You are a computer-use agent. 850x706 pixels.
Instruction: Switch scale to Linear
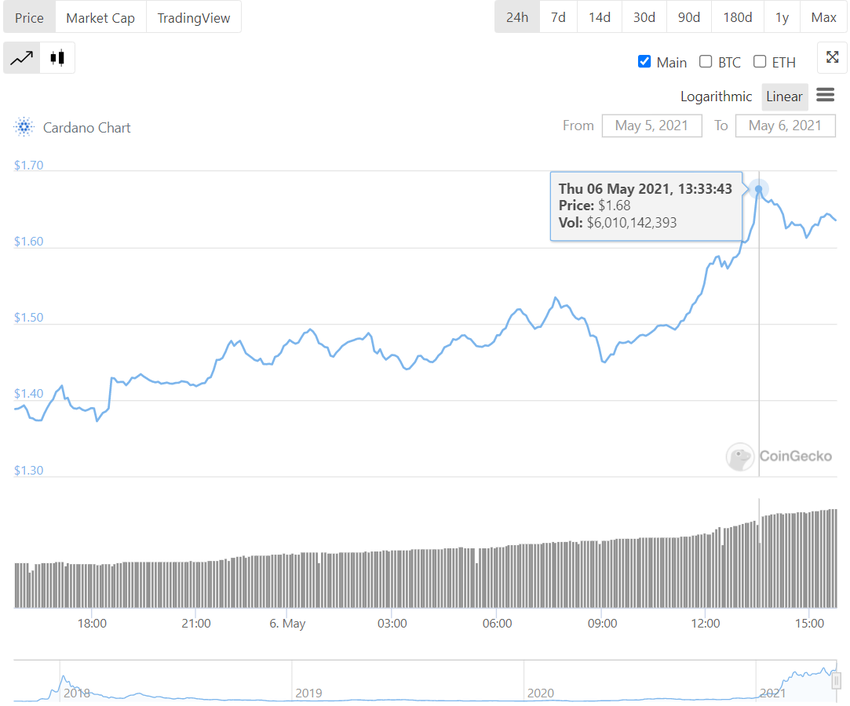pos(784,97)
